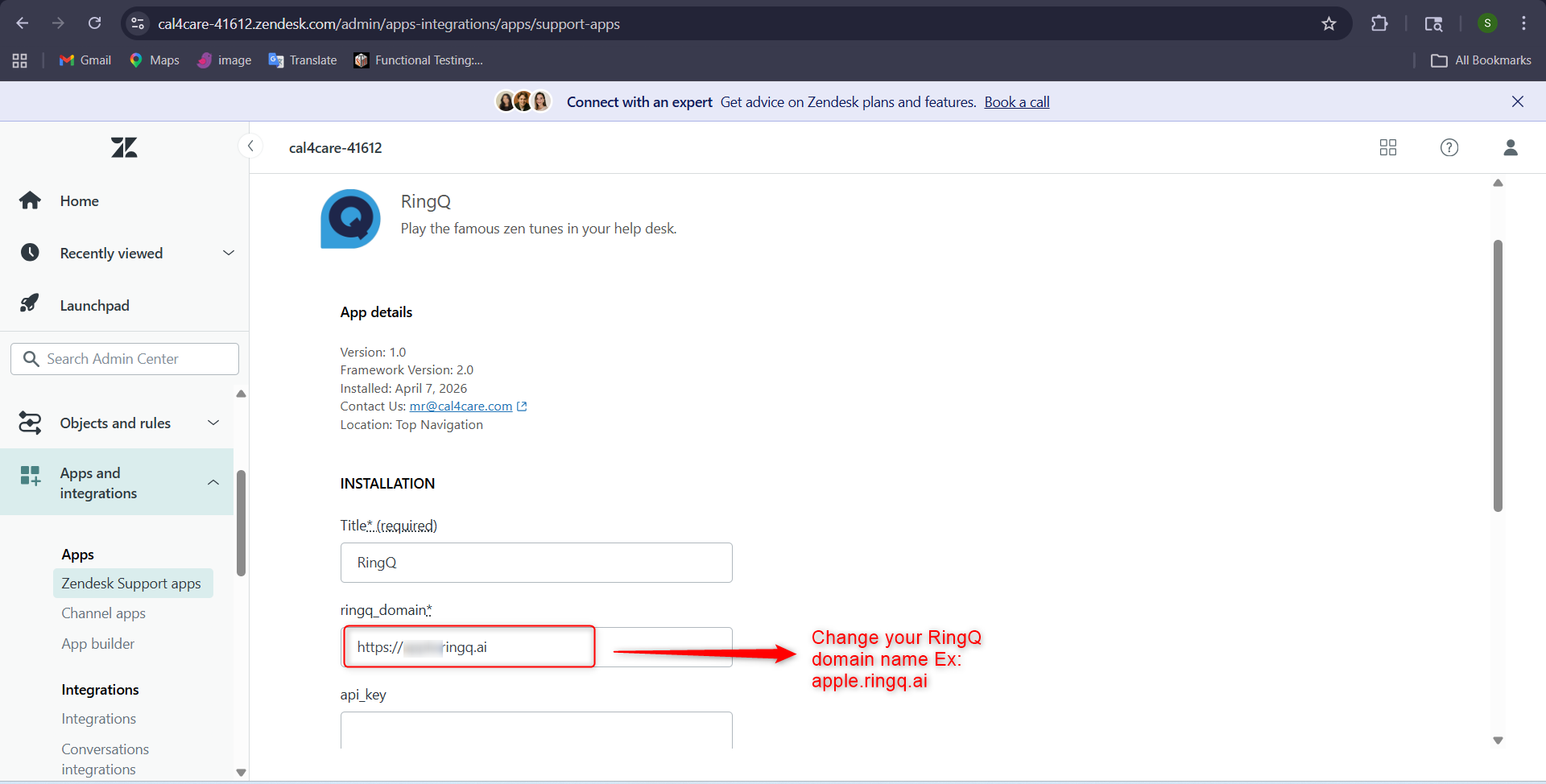Screen dimensions: 1546x784
Task: Open the Chrome profile avatar S
Action: 1487,23
